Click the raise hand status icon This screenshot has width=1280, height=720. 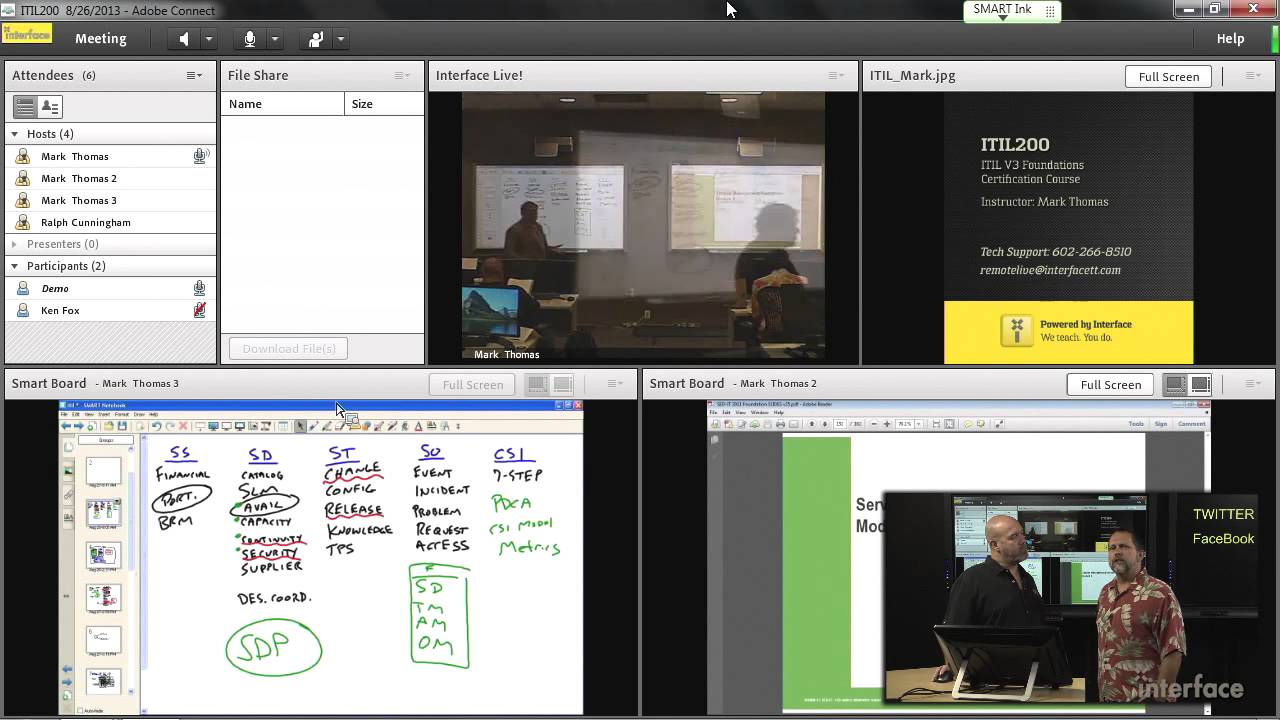316,39
